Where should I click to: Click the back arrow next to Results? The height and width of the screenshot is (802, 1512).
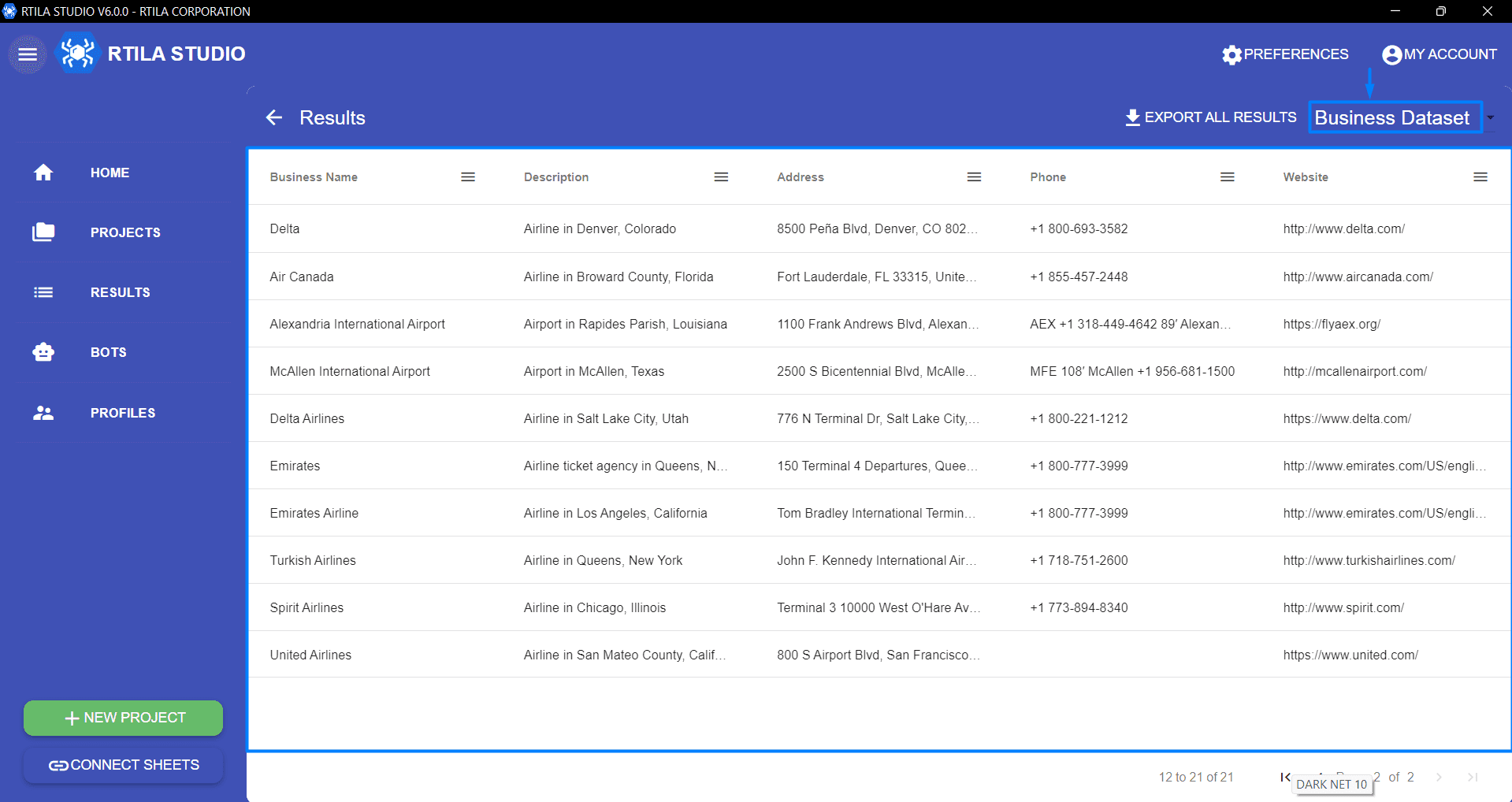click(273, 117)
